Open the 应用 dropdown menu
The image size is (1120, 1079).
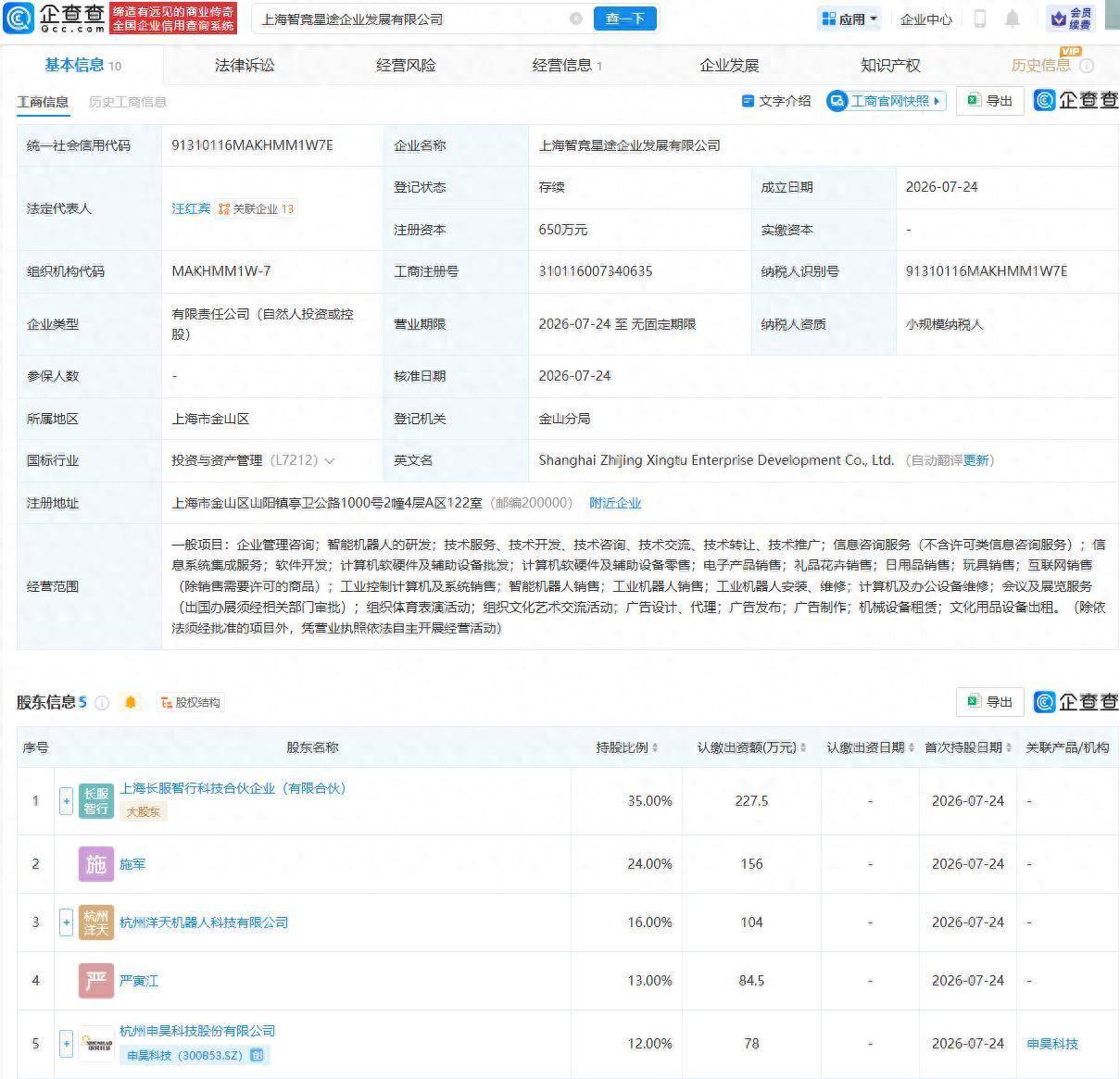point(849,19)
